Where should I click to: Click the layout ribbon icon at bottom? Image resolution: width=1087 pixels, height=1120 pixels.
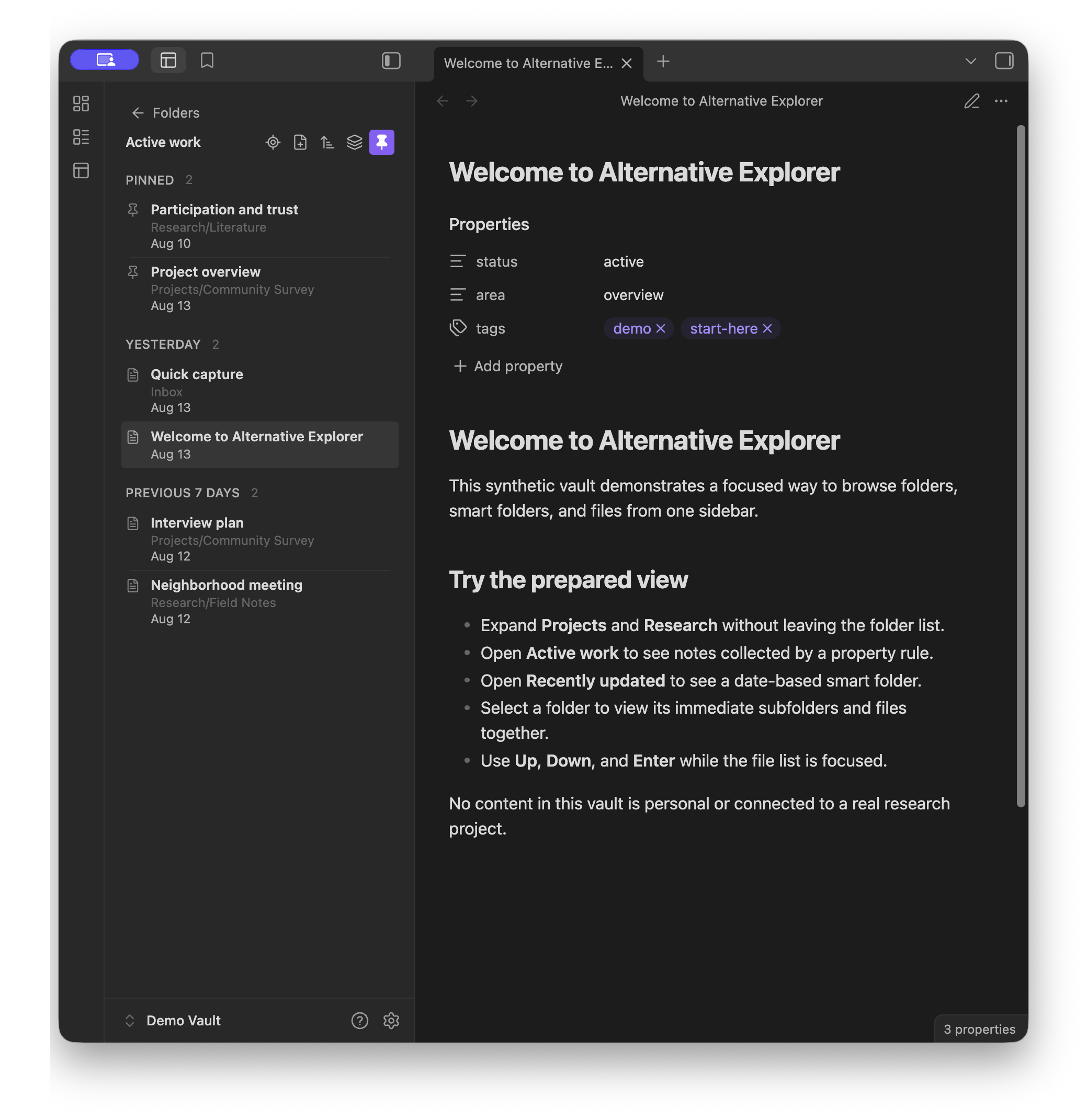point(81,170)
